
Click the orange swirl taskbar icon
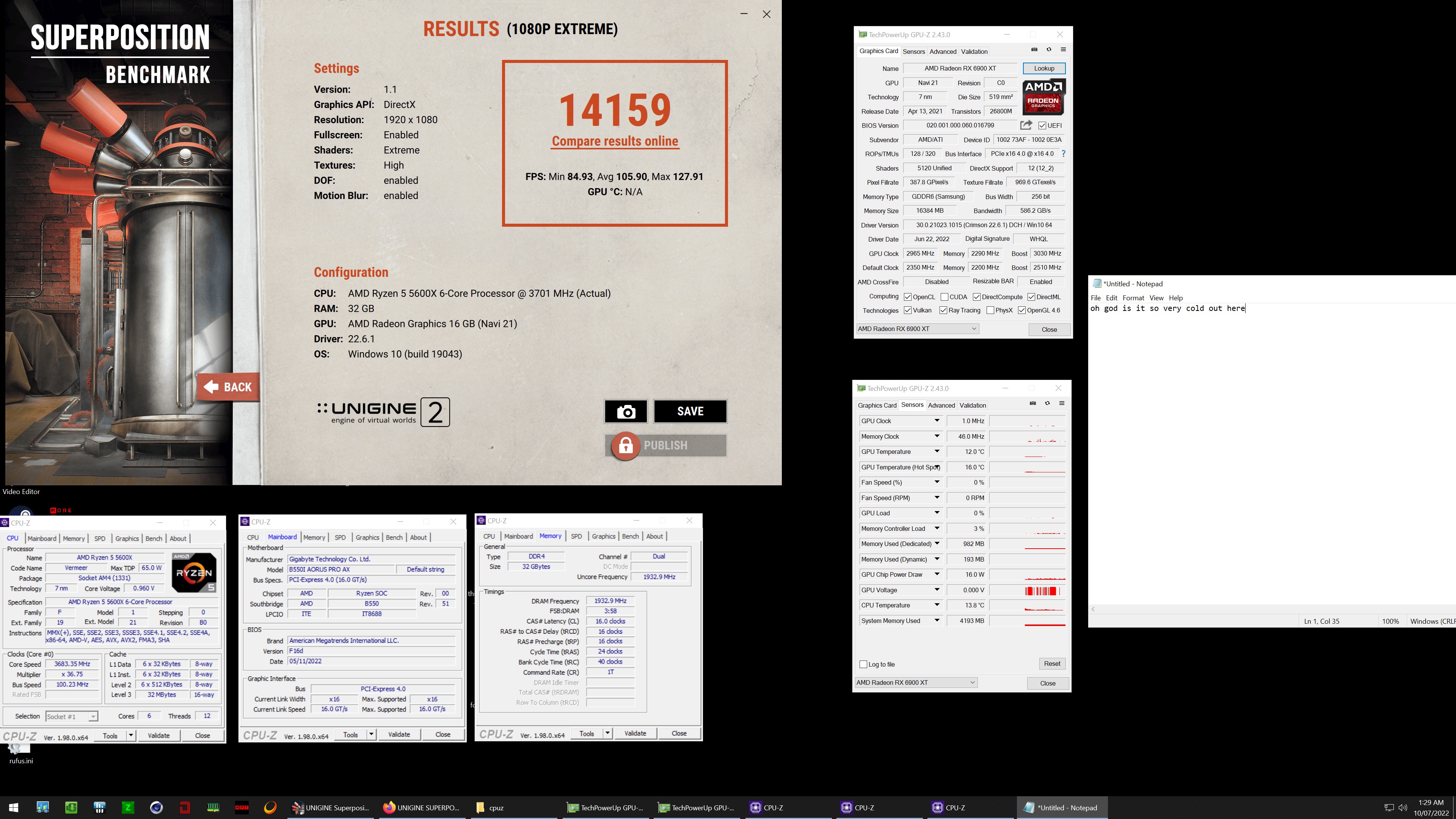coord(270,808)
